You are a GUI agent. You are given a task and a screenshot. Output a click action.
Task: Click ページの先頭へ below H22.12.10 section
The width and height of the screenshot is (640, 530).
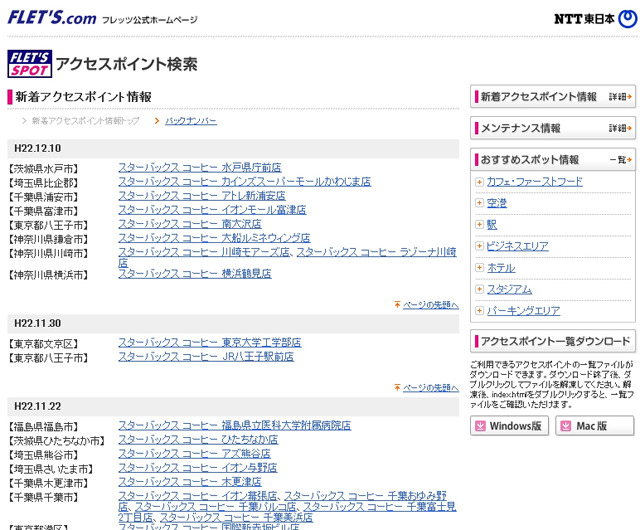pos(431,305)
